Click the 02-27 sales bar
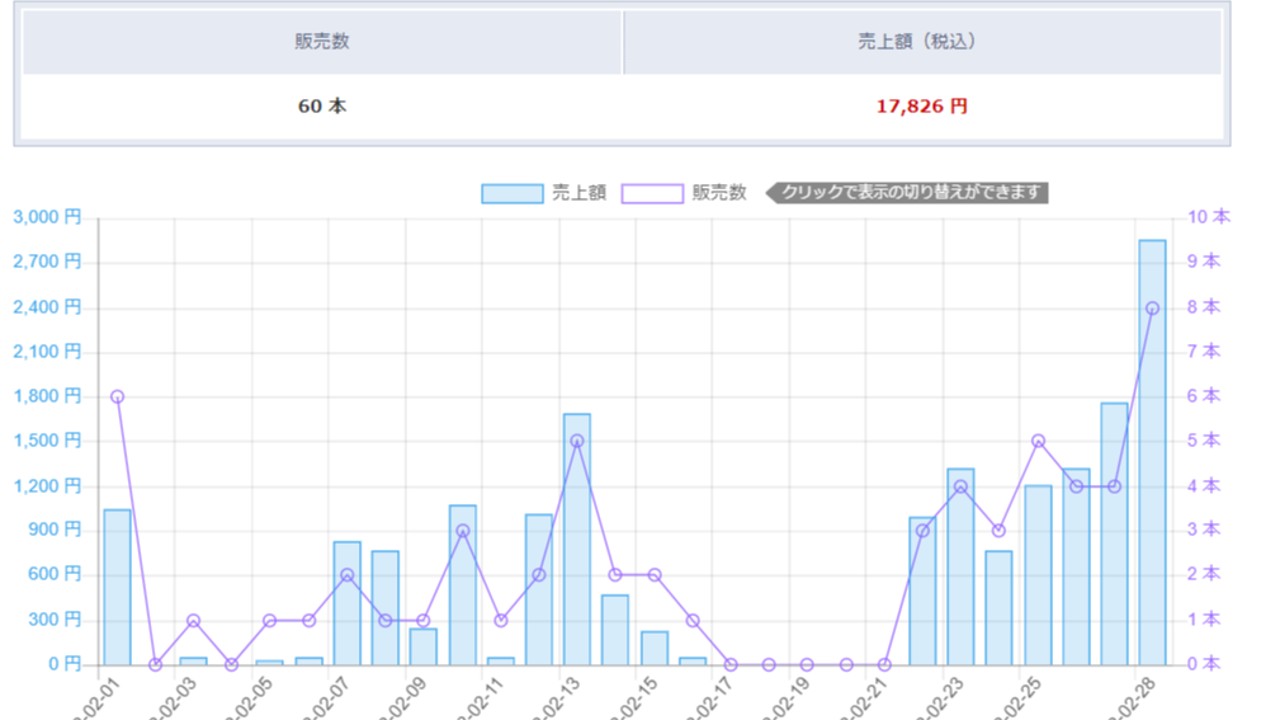This screenshot has height=720, width=1280. [x=1114, y=534]
